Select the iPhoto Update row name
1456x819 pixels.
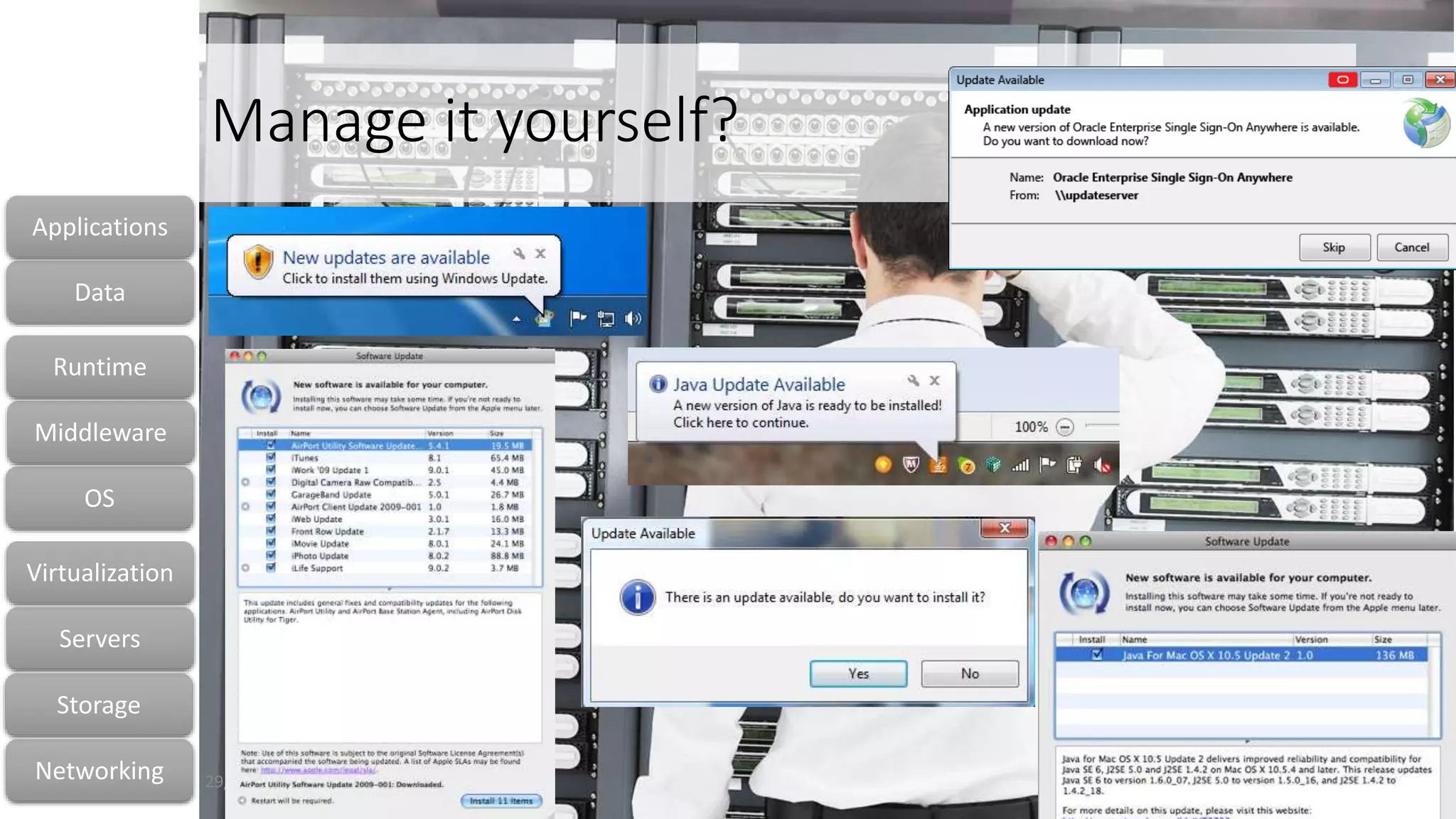click(x=320, y=556)
